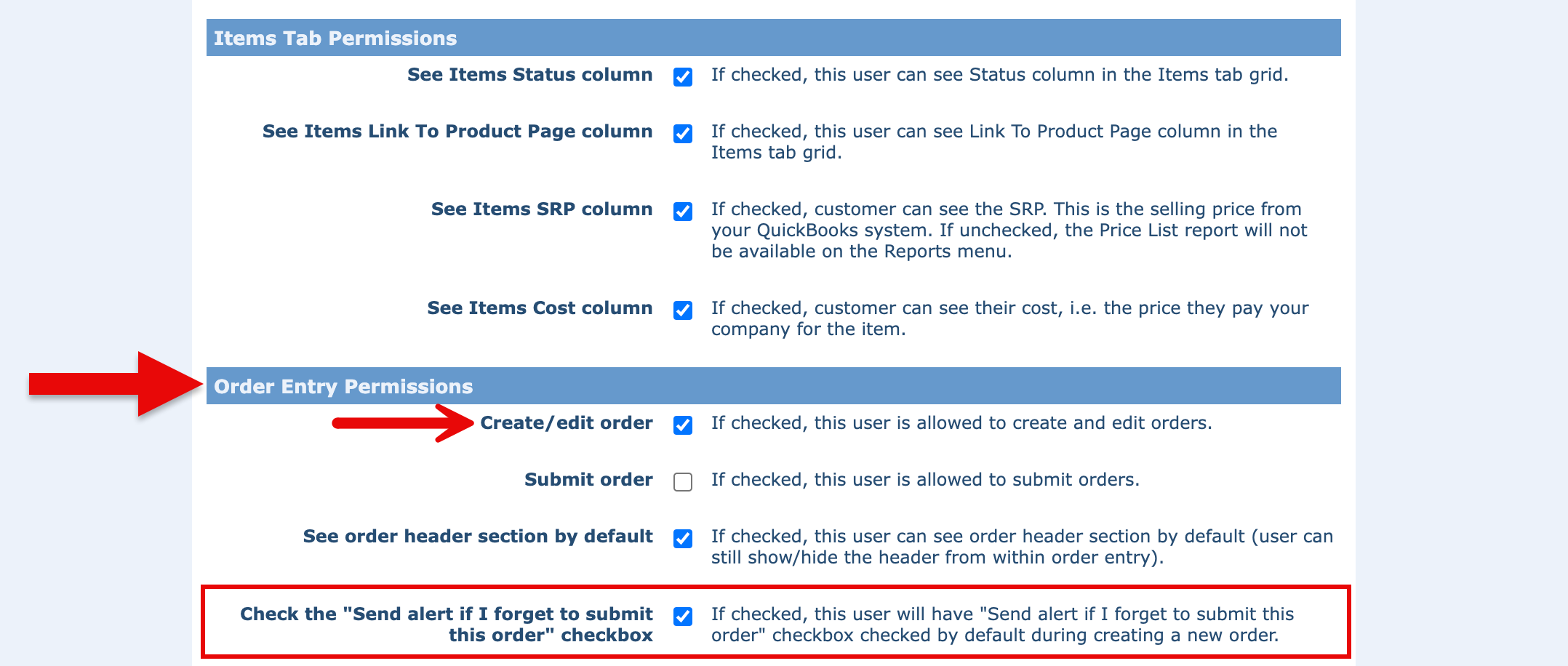Click the bold 'Submit order' label text

coord(588,479)
